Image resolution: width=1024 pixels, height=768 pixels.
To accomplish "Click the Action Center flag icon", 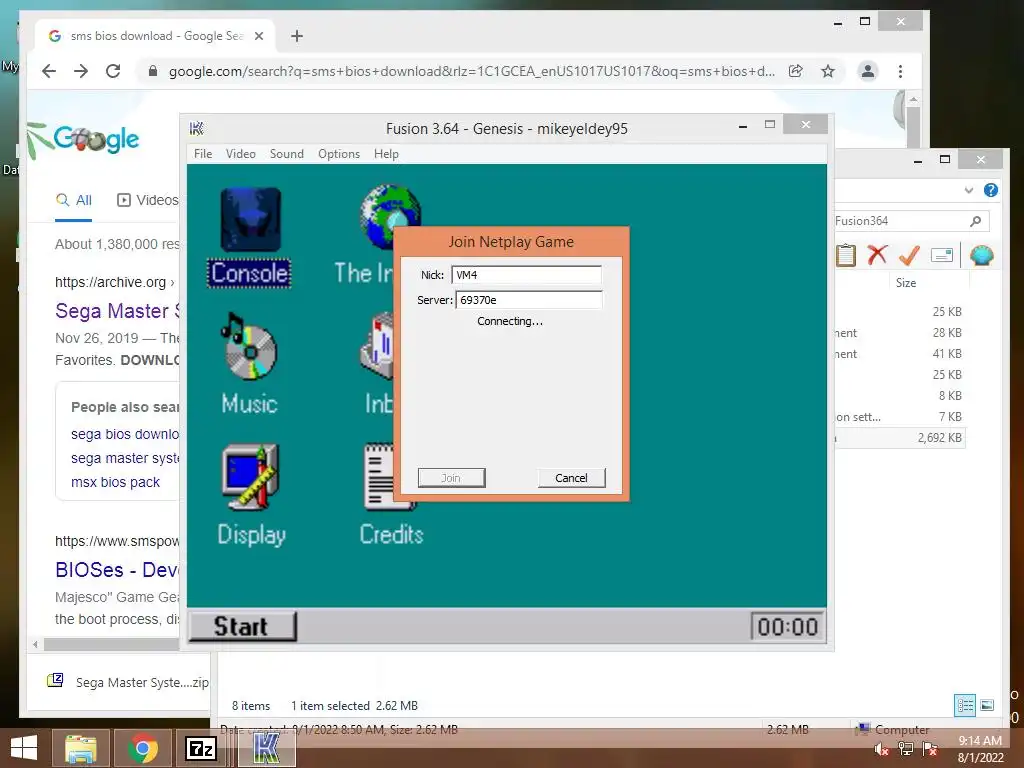I will (x=931, y=749).
